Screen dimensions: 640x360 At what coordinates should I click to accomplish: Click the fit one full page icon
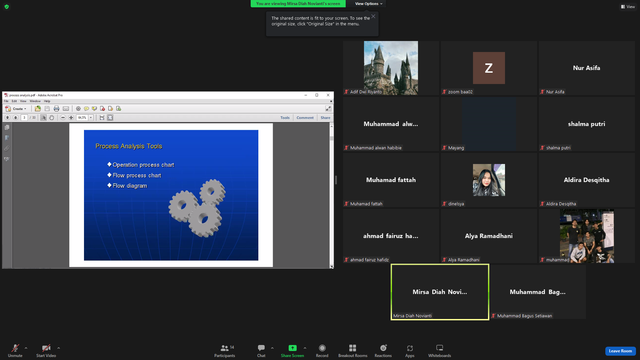[x=110, y=118]
